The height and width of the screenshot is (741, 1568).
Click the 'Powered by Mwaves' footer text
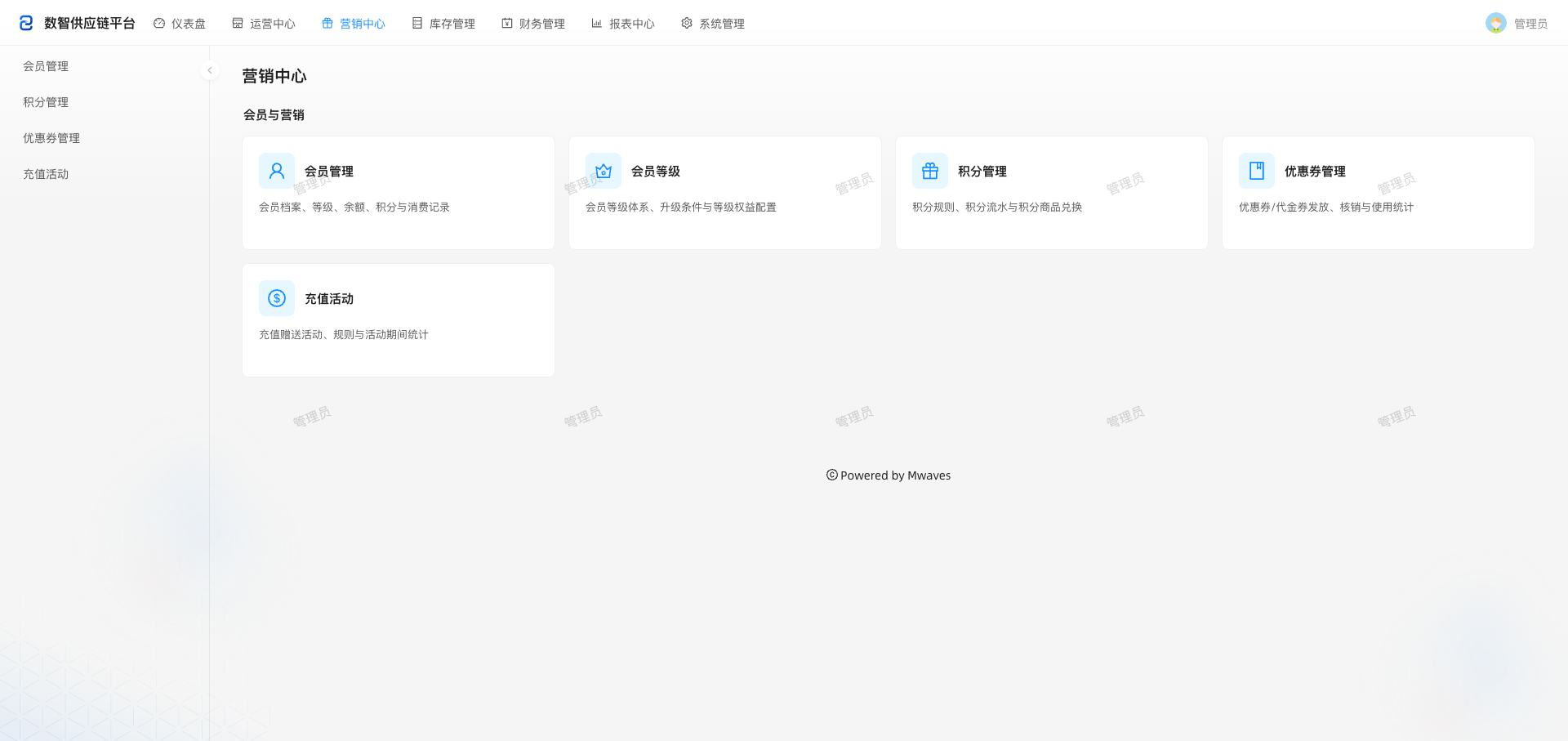pos(895,475)
